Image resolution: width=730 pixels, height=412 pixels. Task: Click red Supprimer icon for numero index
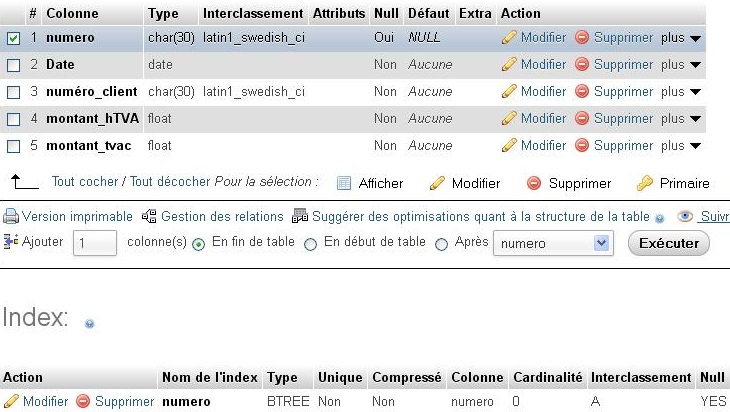[x=83, y=401]
